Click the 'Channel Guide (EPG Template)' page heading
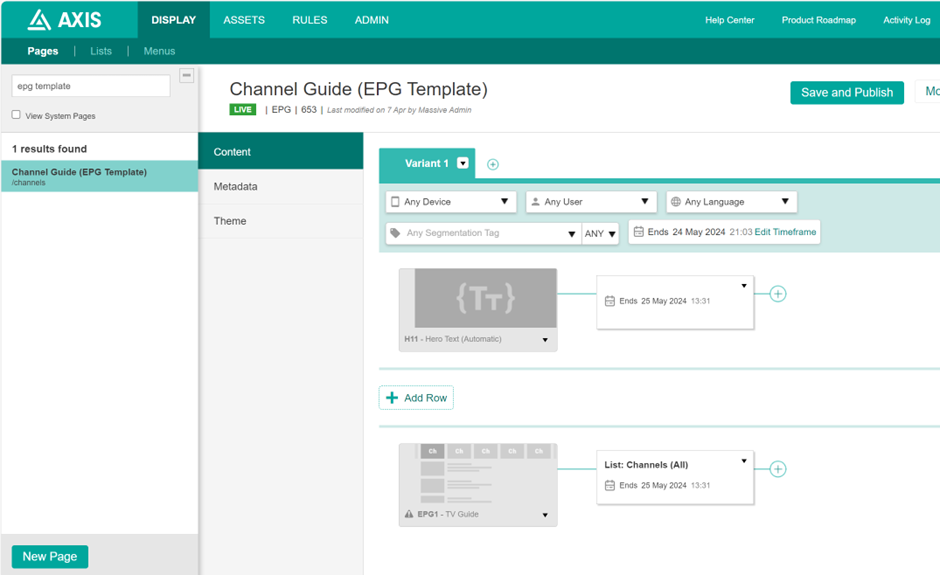940x575 pixels. [358, 89]
